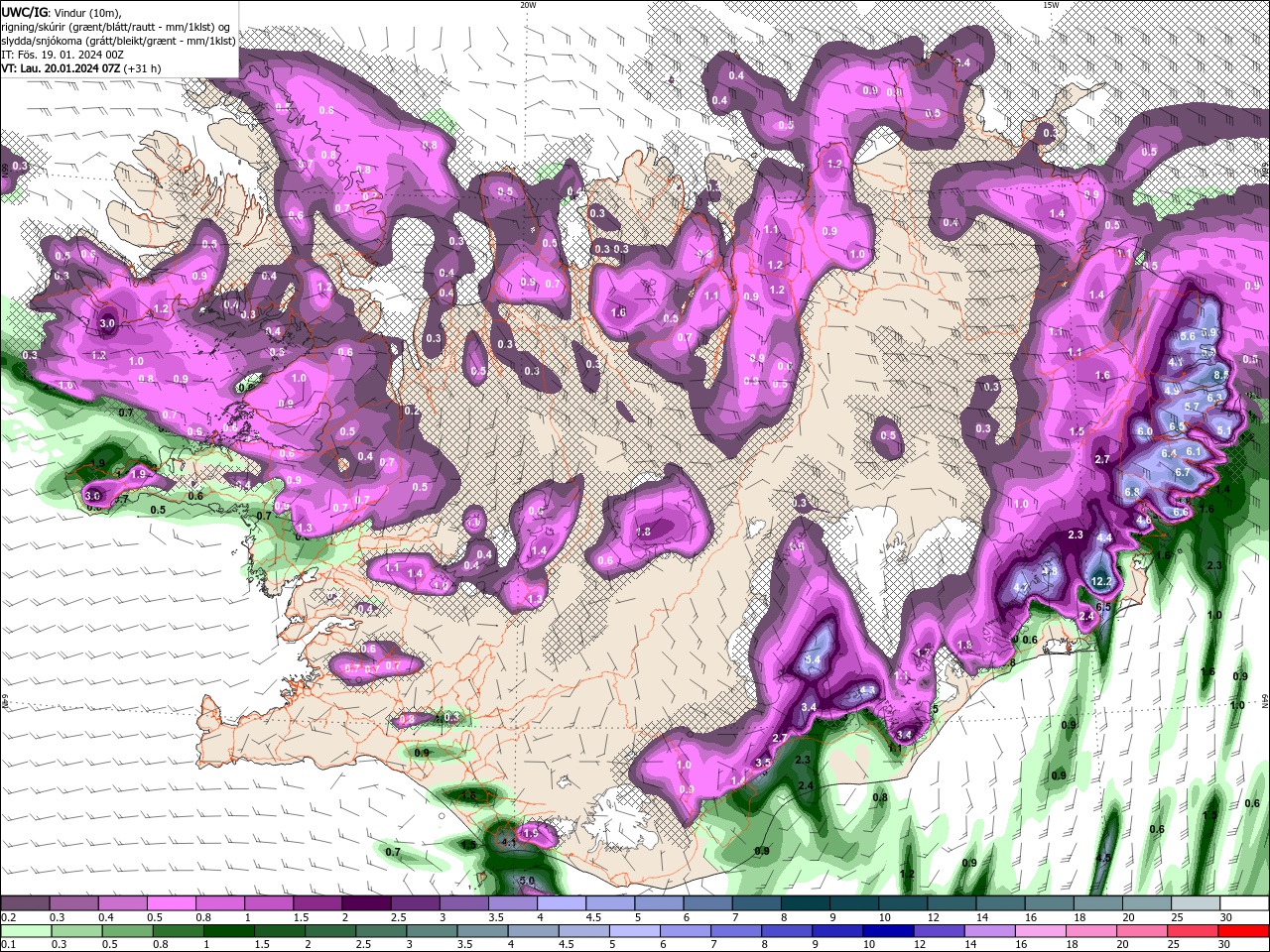Viewport: 1270px width, 952px height.
Task: Click the 5.6 value on the map
Action: [1188, 336]
